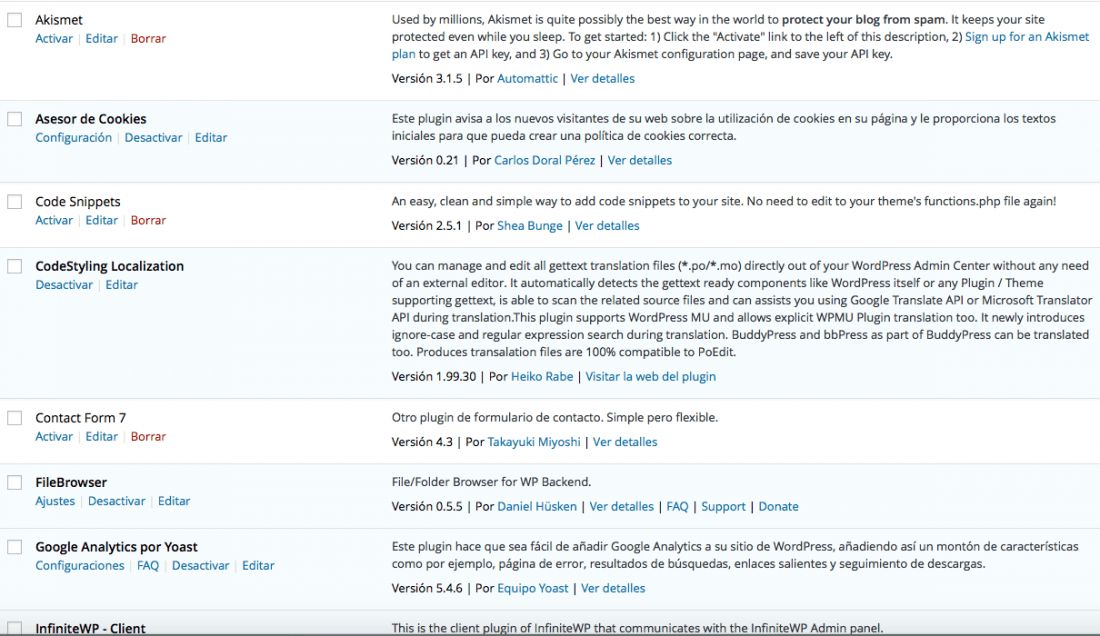This screenshot has width=1100, height=636.
Task: Click the Akismet plugin title
Action: pos(59,20)
